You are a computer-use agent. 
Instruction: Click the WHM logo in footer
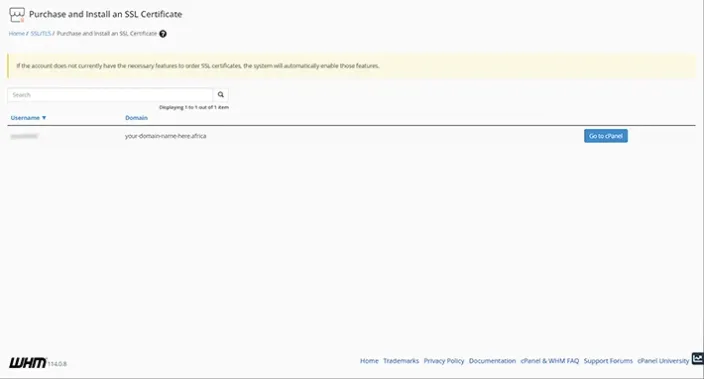coord(28,363)
